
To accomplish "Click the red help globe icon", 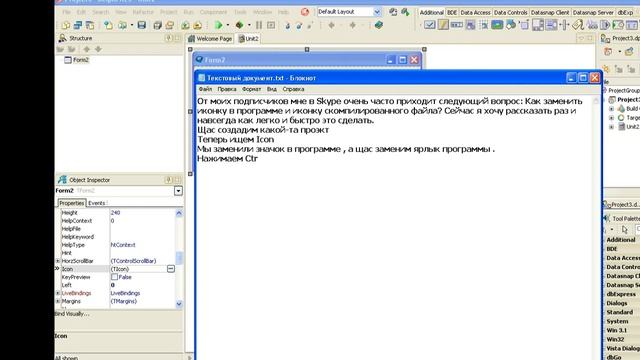I will click(304, 12).
